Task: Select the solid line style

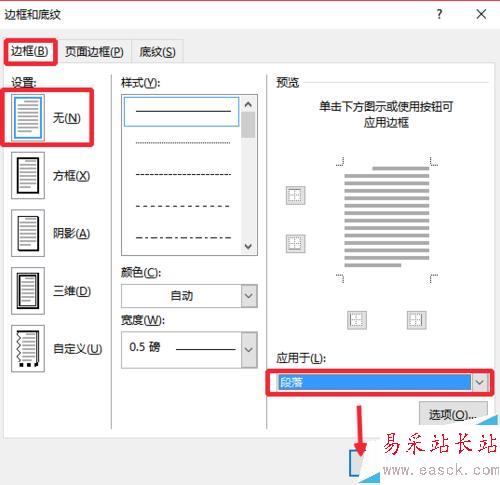Action: [182, 111]
